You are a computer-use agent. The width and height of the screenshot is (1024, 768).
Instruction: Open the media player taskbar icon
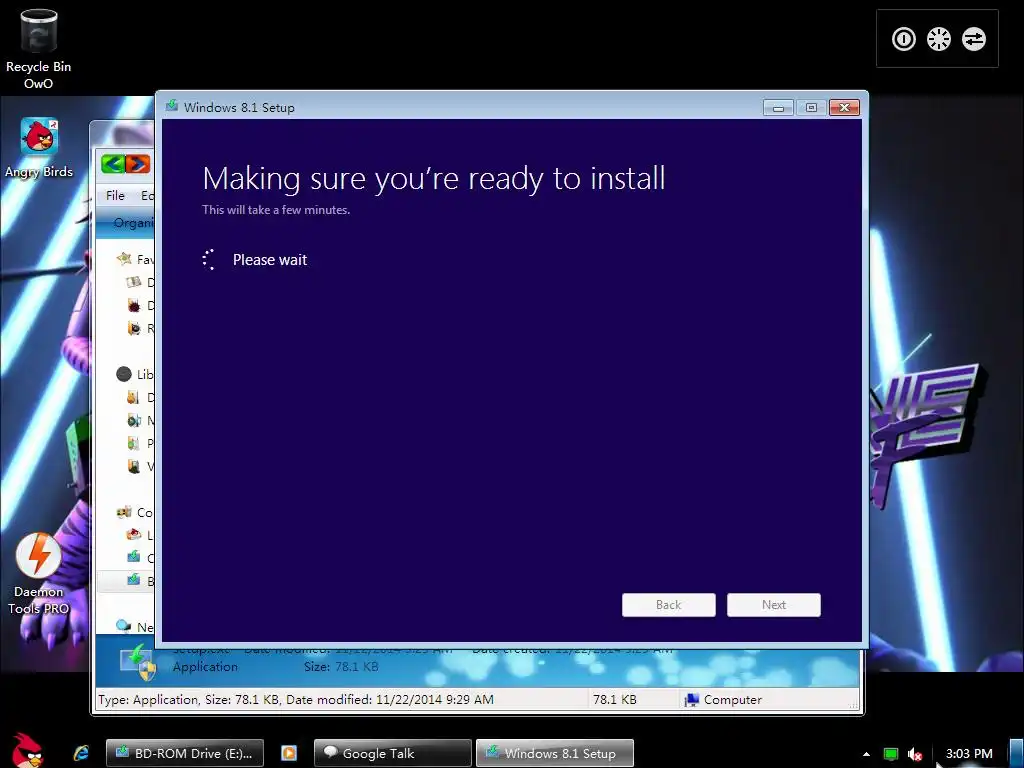tap(289, 753)
